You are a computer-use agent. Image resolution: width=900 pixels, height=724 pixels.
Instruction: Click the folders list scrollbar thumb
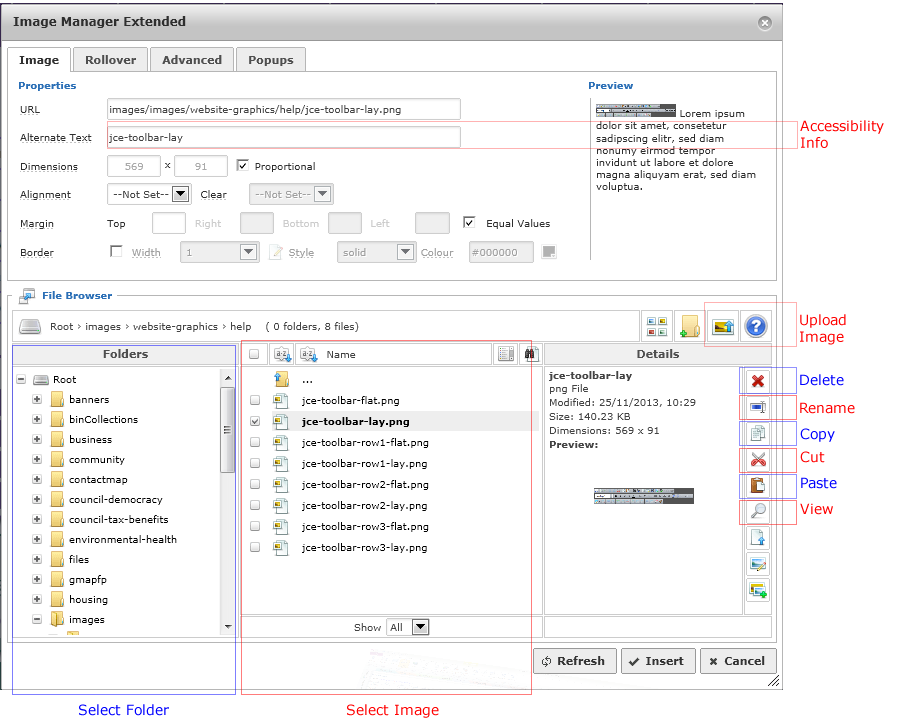pos(228,429)
